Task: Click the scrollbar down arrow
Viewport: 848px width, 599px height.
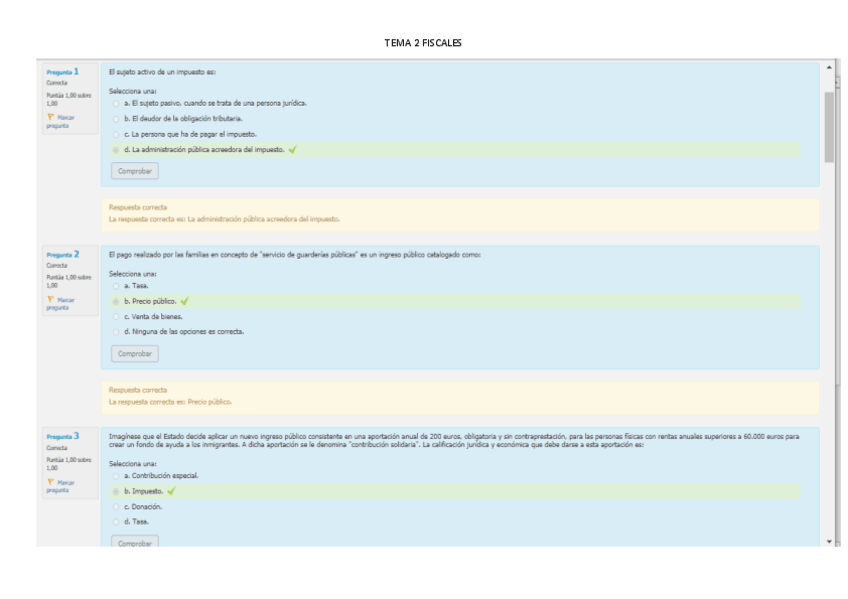Action: tap(829, 541)
